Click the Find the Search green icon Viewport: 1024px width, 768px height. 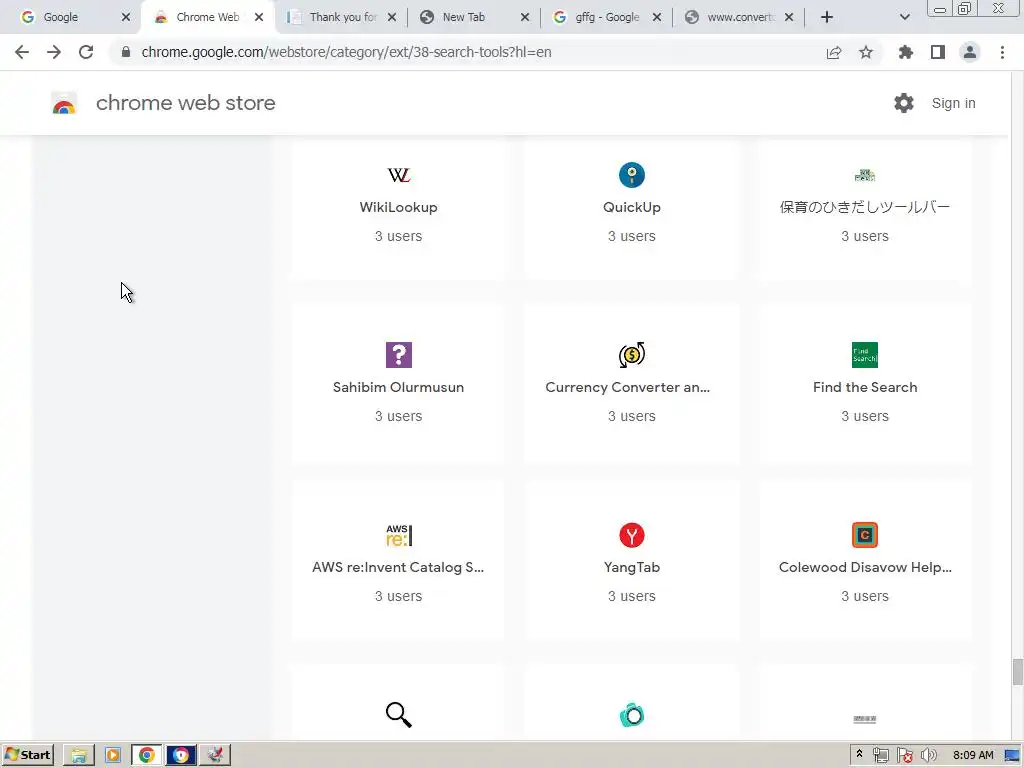coord(865,355)
